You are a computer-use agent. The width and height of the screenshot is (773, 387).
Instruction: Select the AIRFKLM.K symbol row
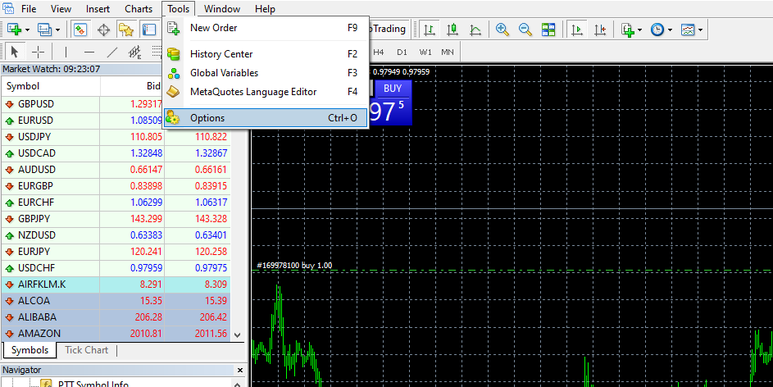tap(116, 284)
